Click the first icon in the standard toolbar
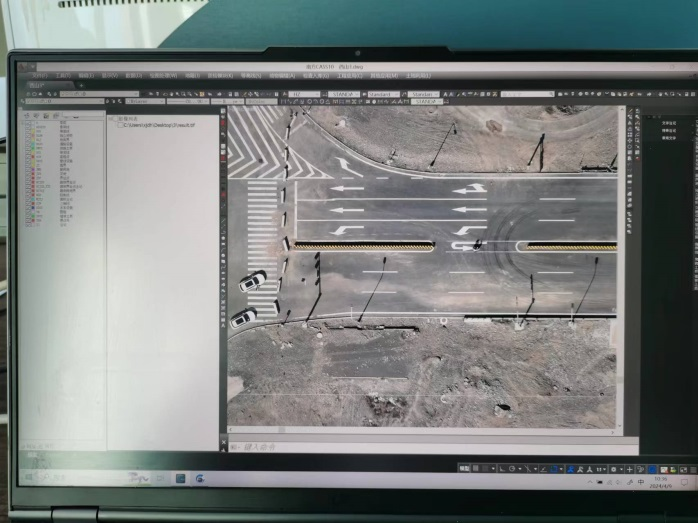 click(x=30, y=94)
